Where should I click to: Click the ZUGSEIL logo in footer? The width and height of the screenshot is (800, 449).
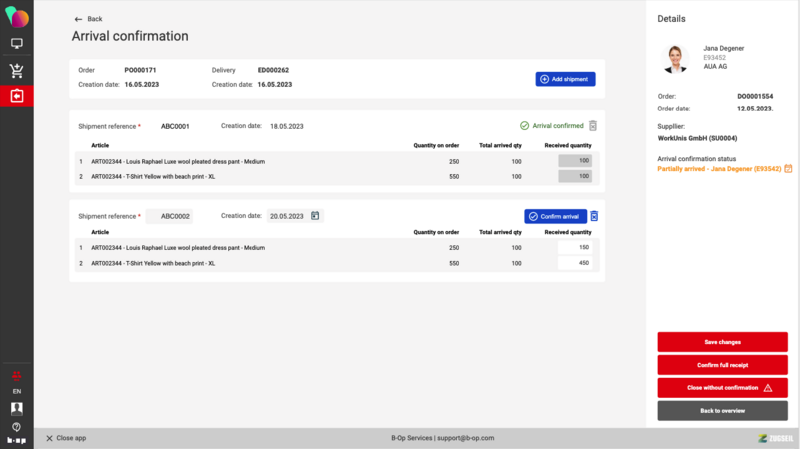click(776, 438)
